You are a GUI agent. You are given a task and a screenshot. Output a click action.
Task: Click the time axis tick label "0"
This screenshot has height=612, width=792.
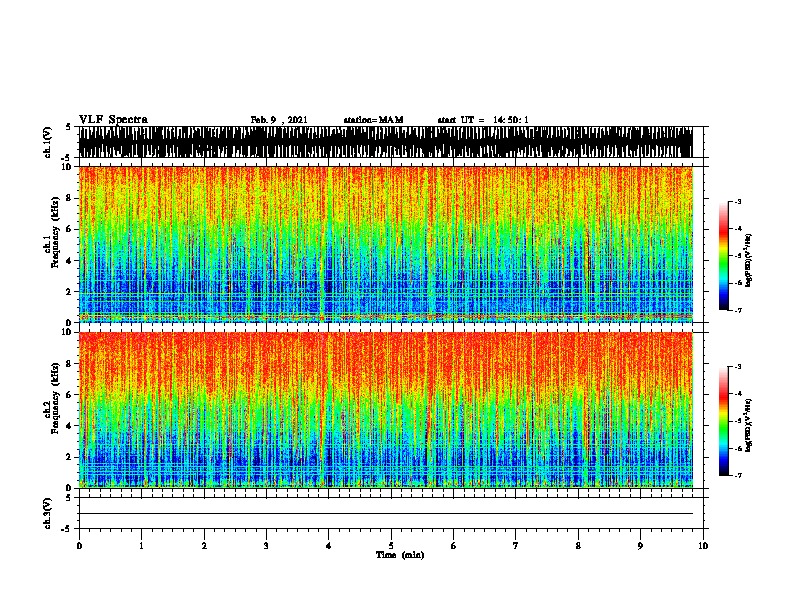(x=79, y=546)
